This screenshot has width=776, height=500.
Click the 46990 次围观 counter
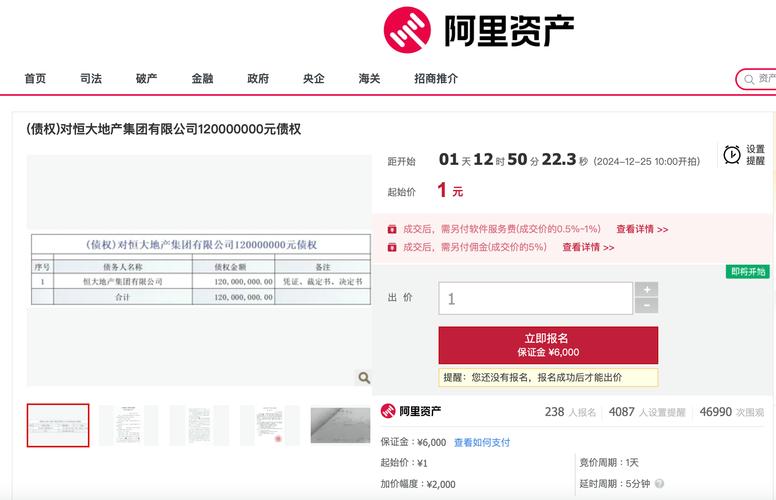tap(732, 412)
